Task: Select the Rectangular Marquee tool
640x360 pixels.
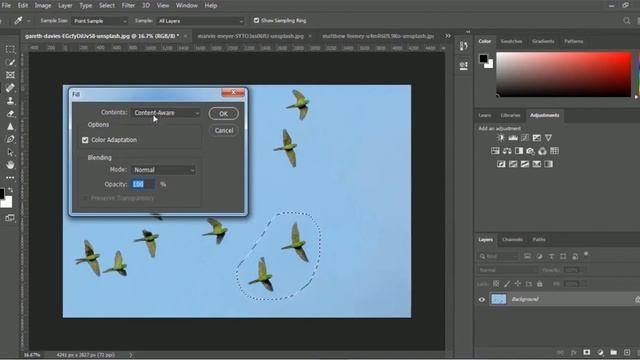Action: (10, 49)
